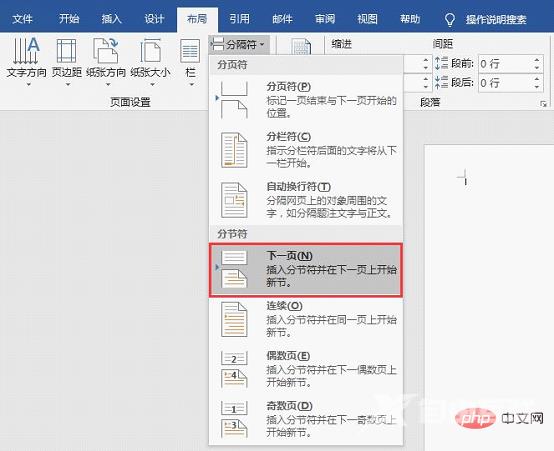Click the 页面设置 group label
The height and width of the screenshot is (451, 554).
pyautogui.click(x=130, y=102)
